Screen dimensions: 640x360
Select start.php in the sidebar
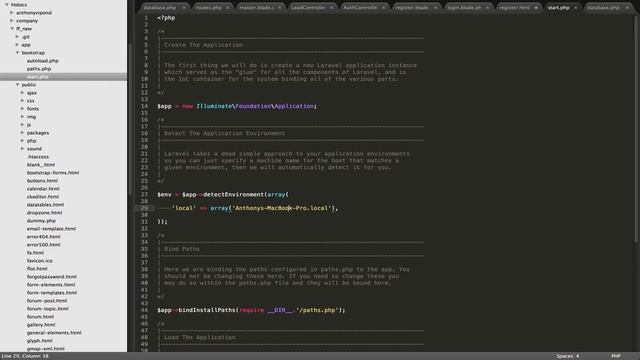tap(63, 77)
